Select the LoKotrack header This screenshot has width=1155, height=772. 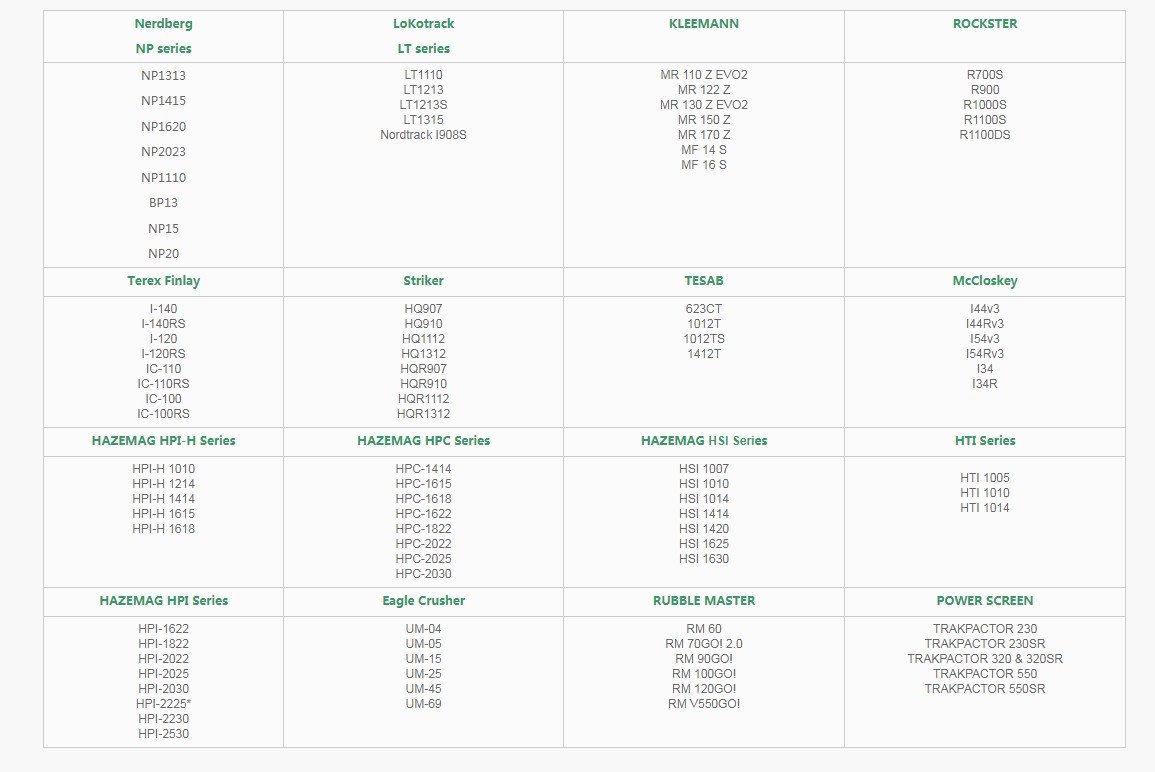click(424, 24)
